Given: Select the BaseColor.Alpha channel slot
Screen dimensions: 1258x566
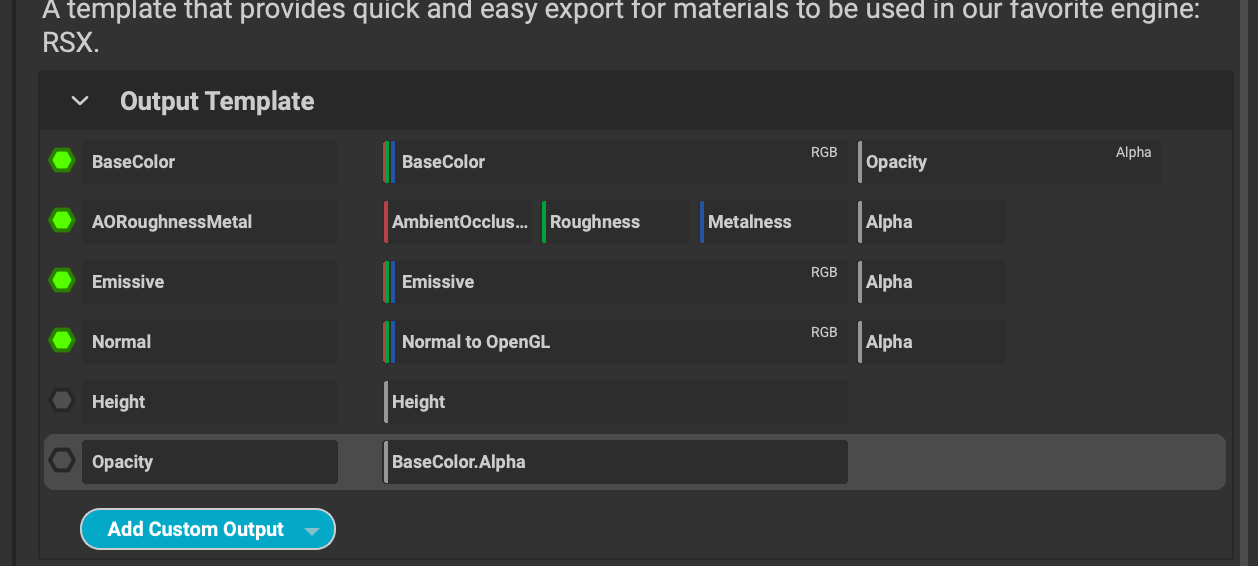Looking at the screenshot, I should click(615, 462).
